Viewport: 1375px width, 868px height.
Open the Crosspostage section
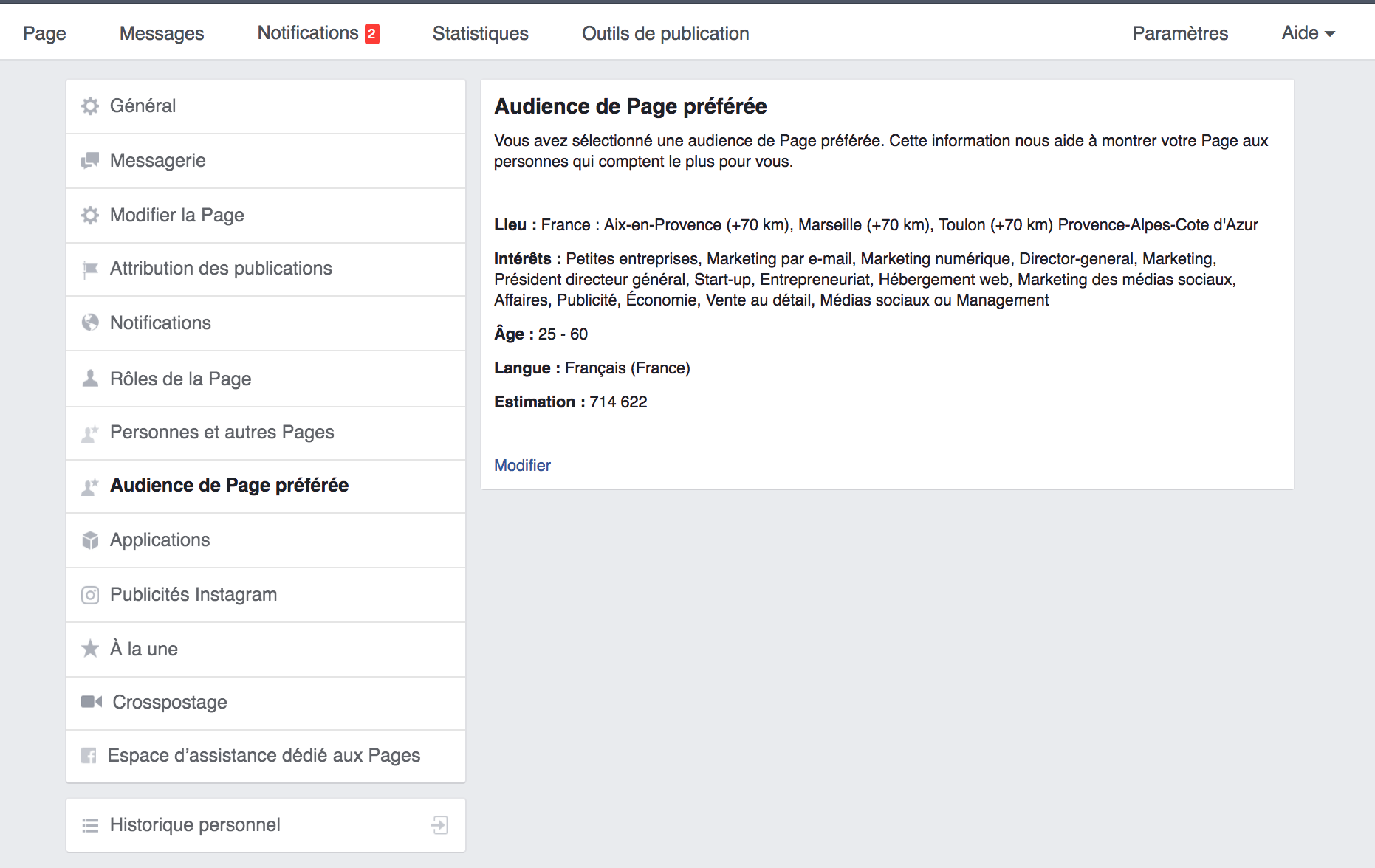point(266,703)
